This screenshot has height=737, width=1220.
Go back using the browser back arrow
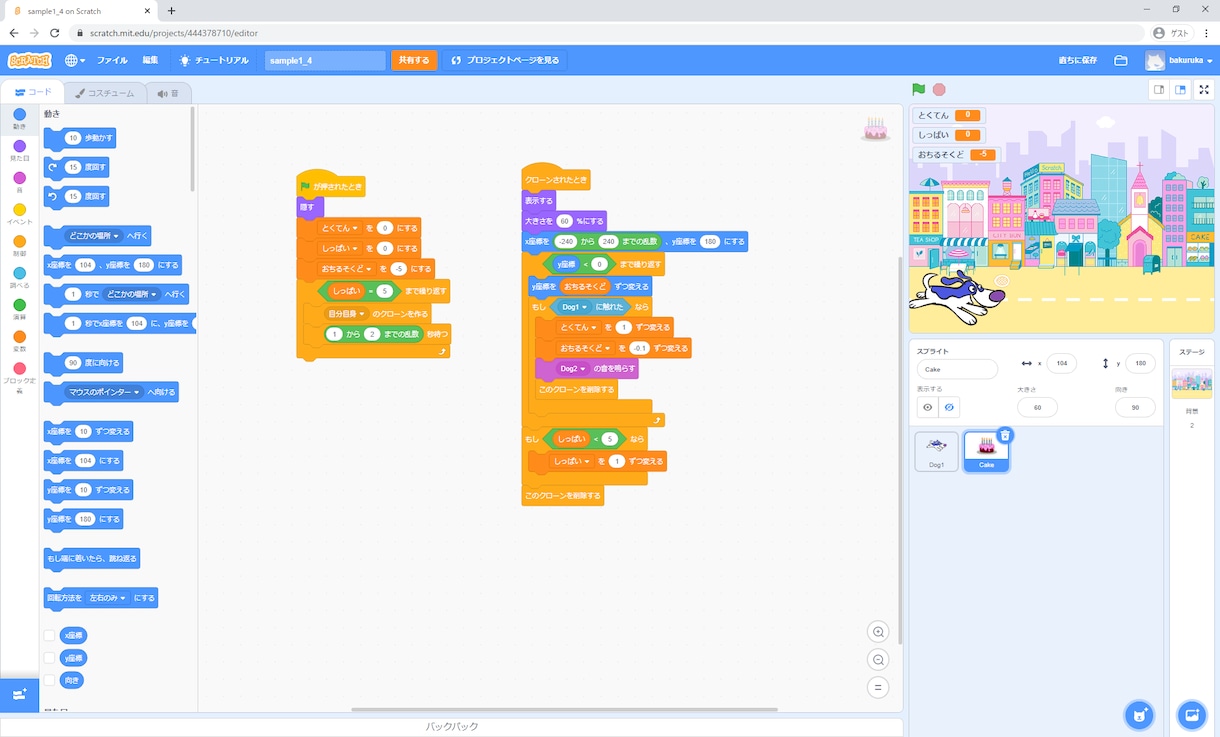pos(14,33)
